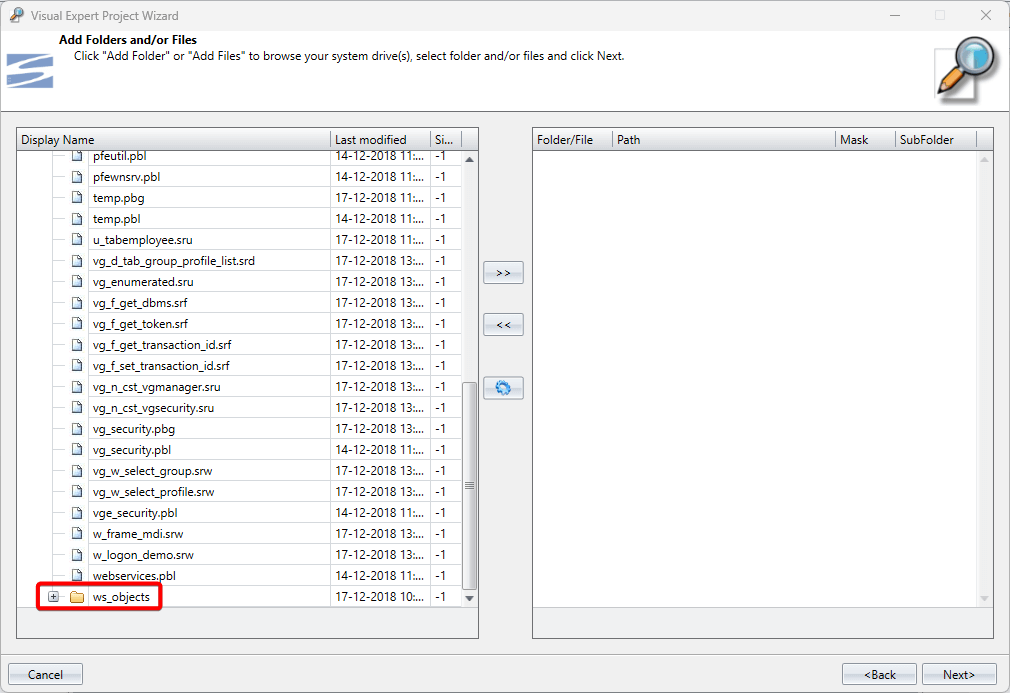
Task: Click the ws_objects folder icon
Action: coord(77,597)
